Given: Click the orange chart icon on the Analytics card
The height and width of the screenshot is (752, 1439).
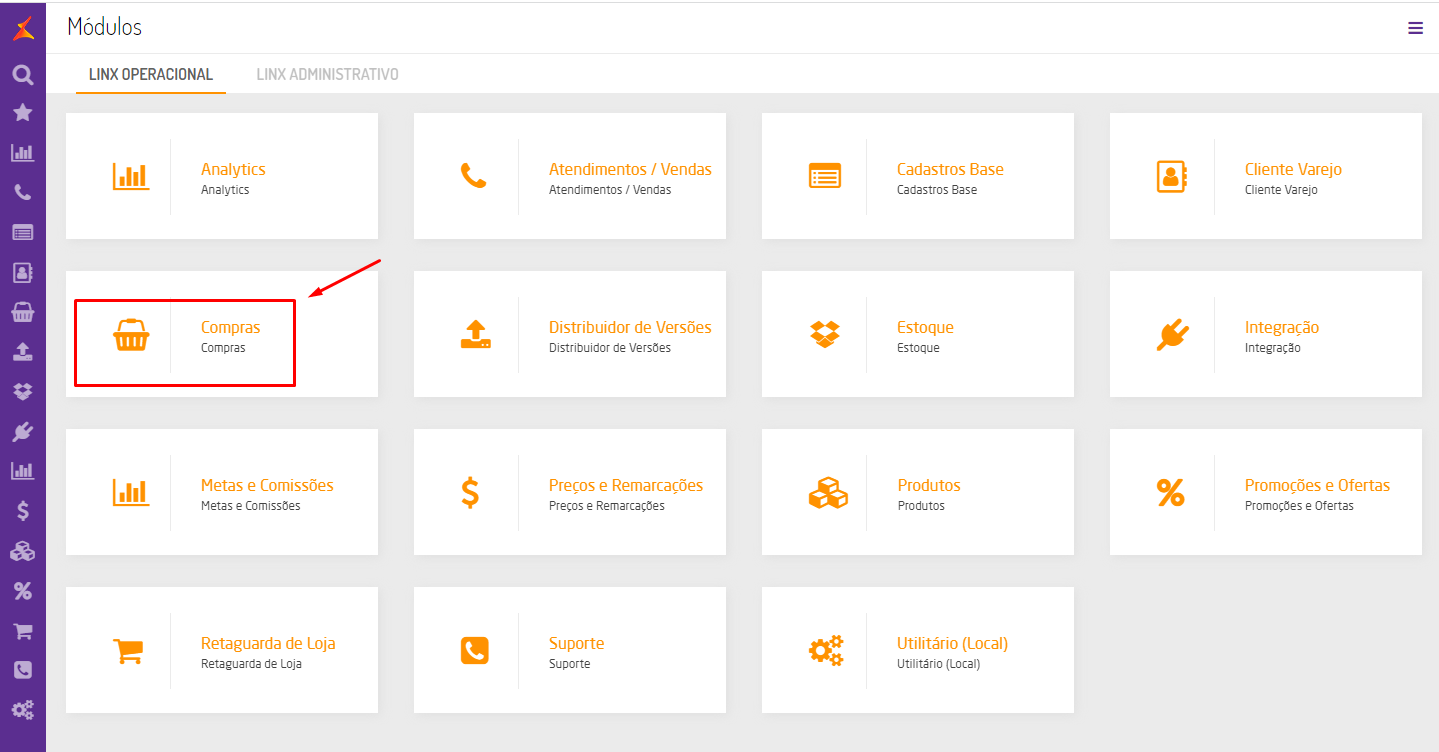Looking at the screenshot, I should [x=130, y=176].
